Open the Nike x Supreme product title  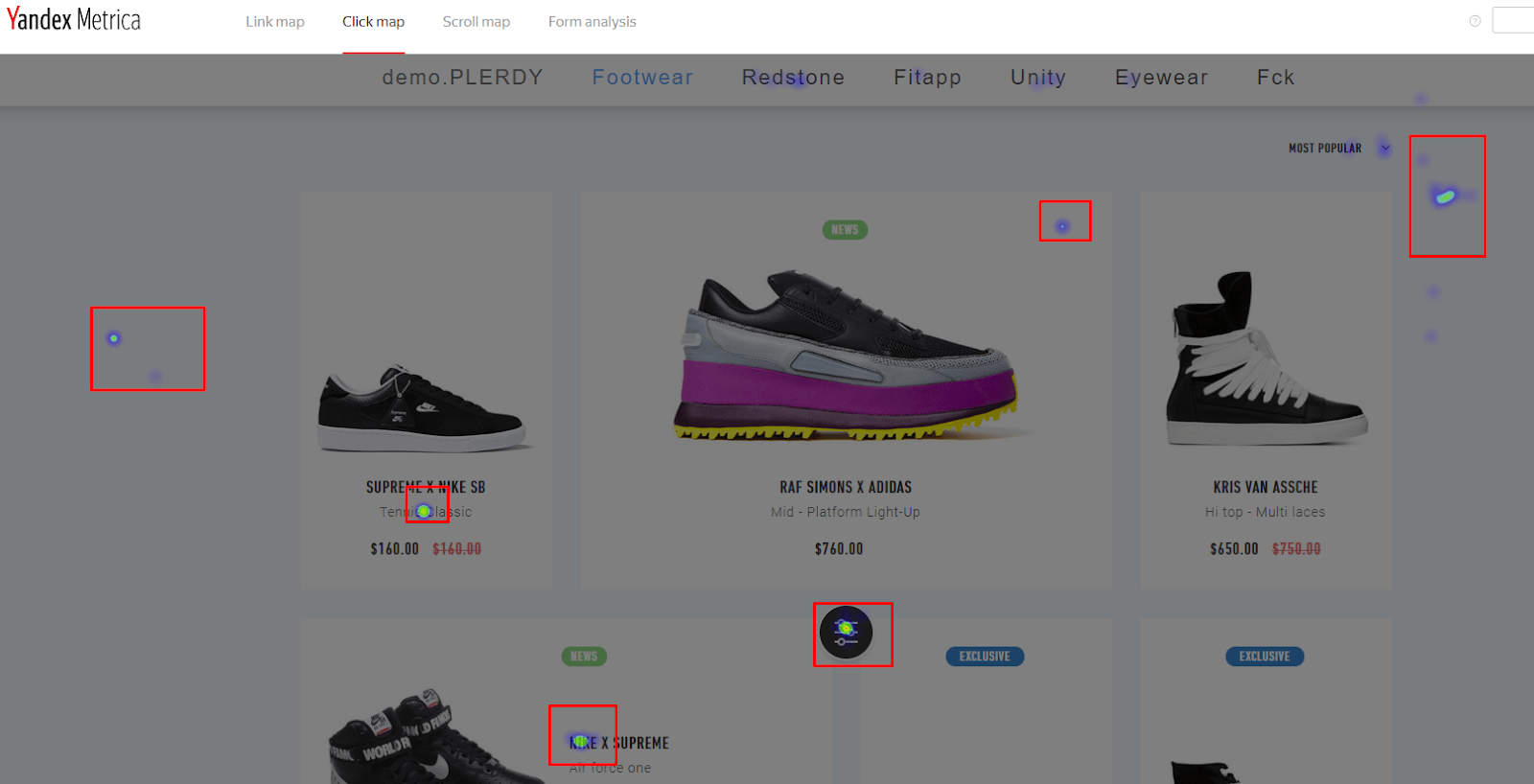click(x=619, y=743)
